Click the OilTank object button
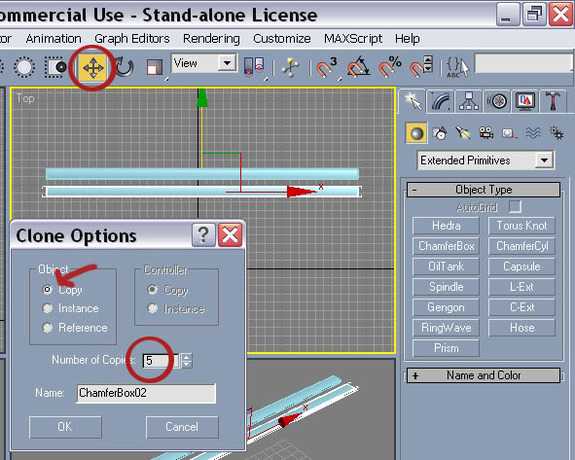 pos(446,267)
